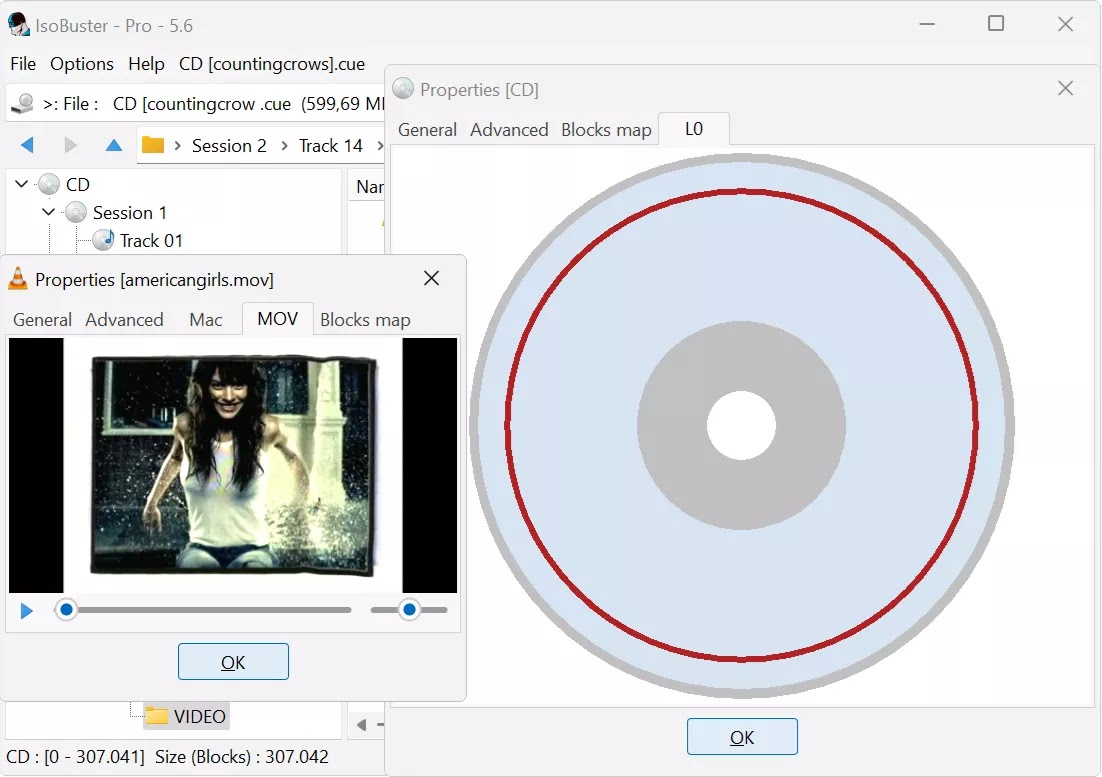Open the Options menu
The image size is (1102, 777).
tap(81, 64)
